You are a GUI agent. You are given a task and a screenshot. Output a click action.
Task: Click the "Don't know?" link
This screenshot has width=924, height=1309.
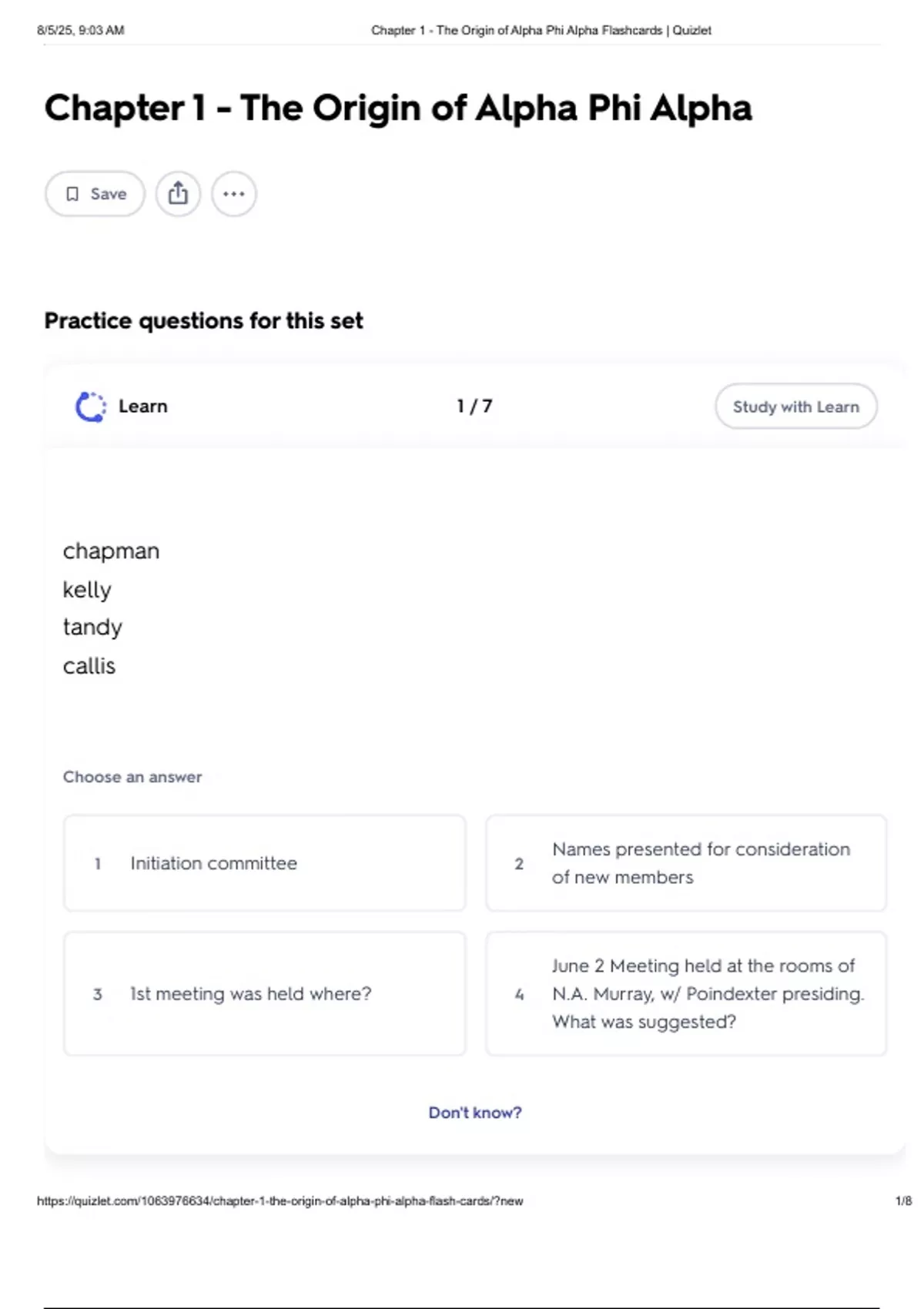point(475,1113)
